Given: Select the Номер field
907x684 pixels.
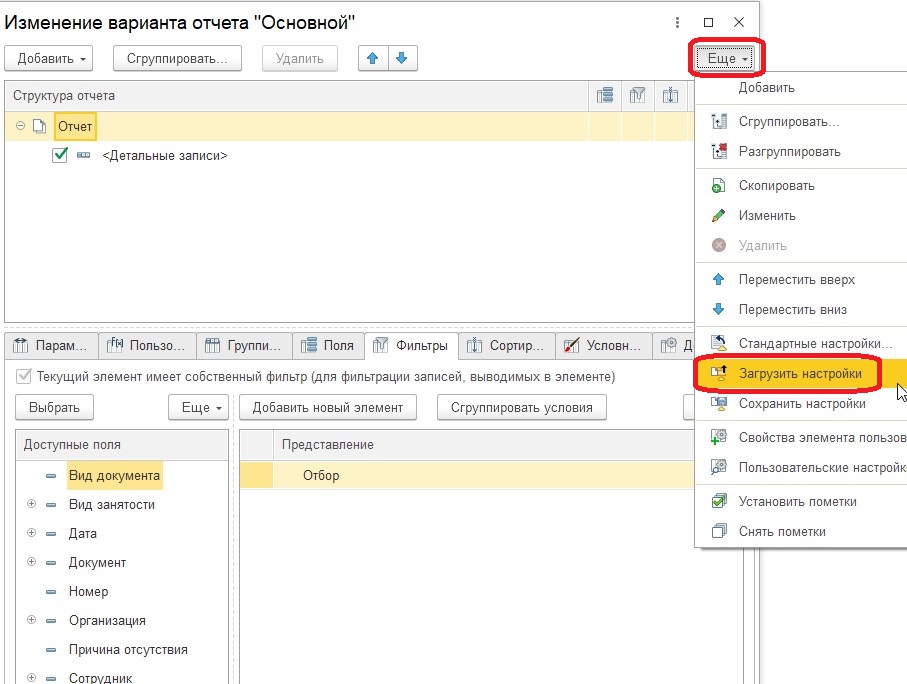Looking at the screenshot, I should (x=88, y=591).
